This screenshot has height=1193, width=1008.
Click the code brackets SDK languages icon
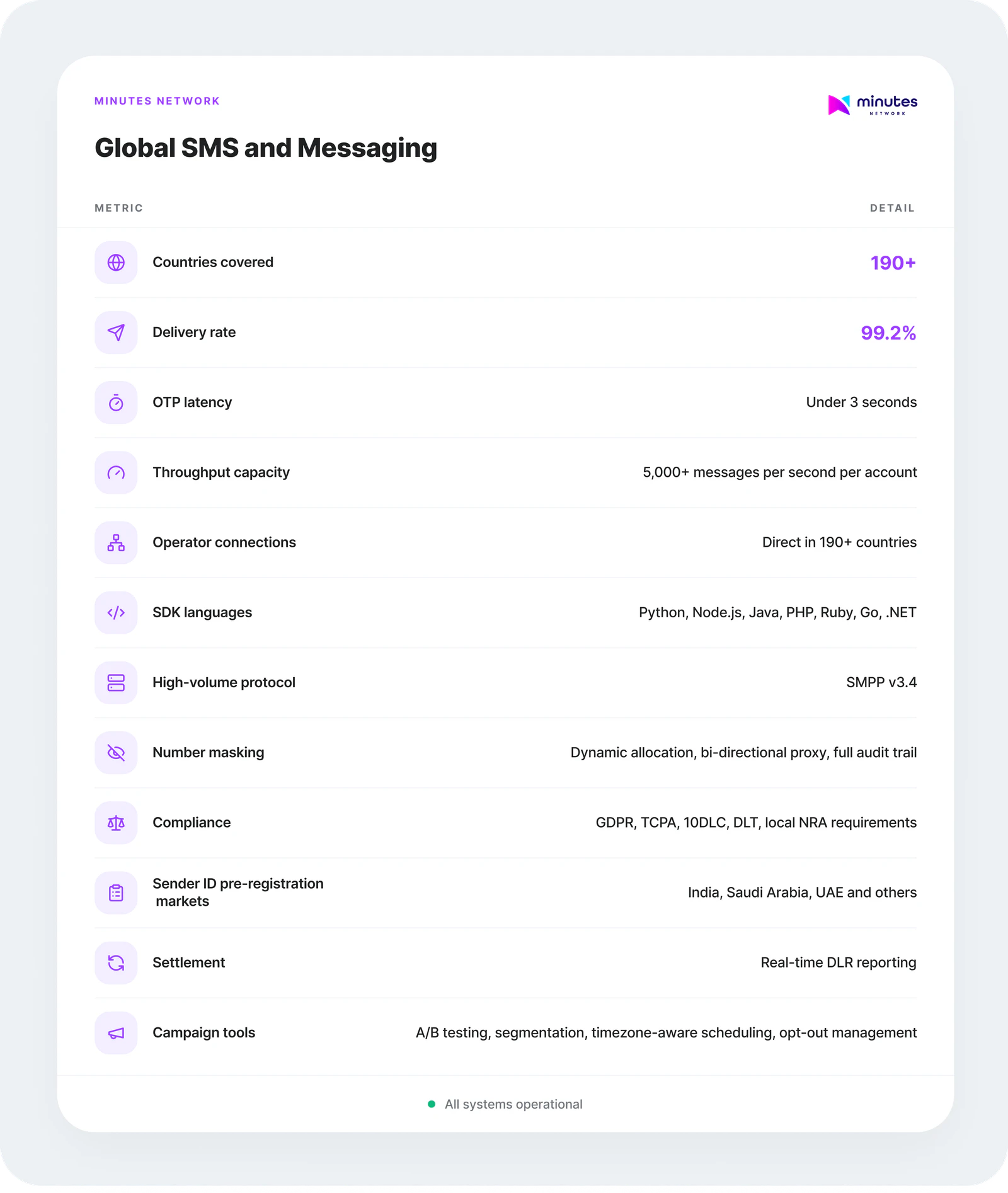(x=116, y=613)
